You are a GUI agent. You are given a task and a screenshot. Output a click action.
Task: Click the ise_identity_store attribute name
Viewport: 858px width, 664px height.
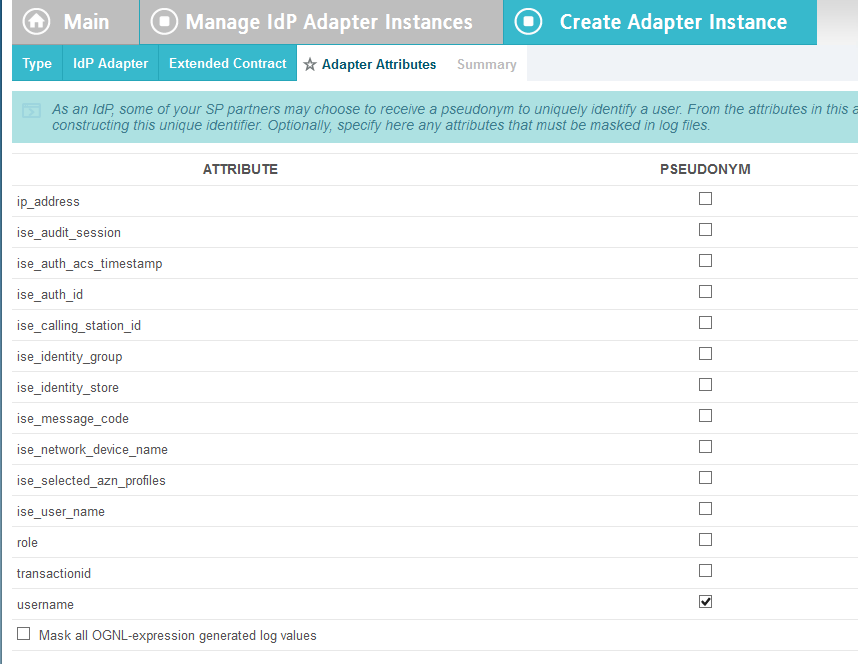pos(68,388)
